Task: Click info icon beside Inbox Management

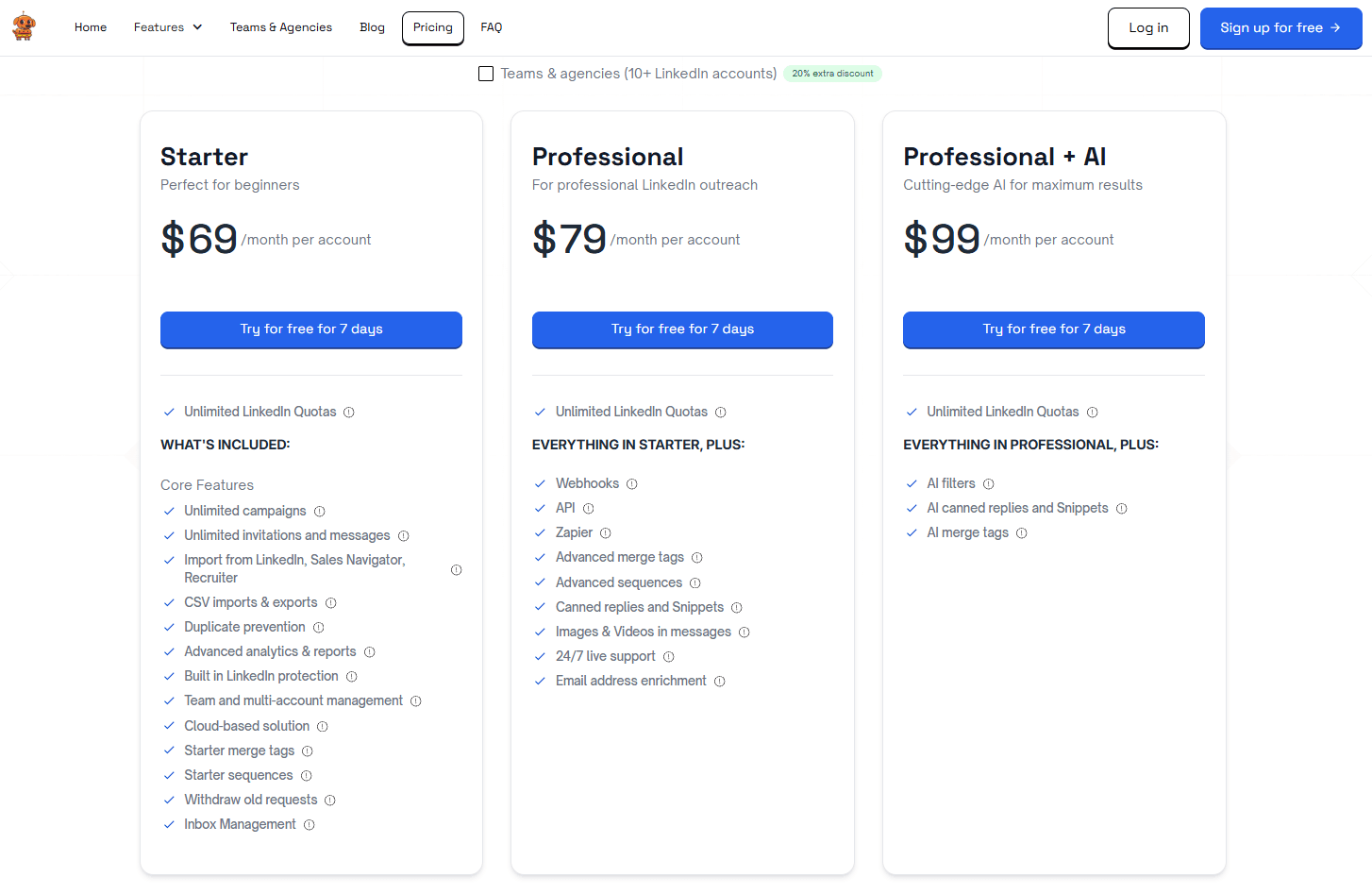Action: tap(310, 825)
